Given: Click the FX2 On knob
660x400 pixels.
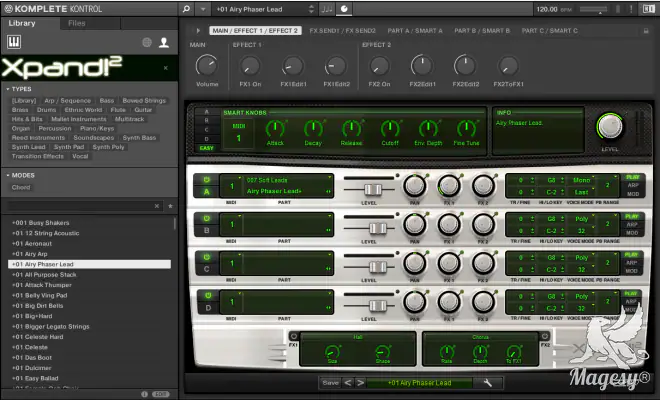Looking at the screenshot, I should [379, 66].
